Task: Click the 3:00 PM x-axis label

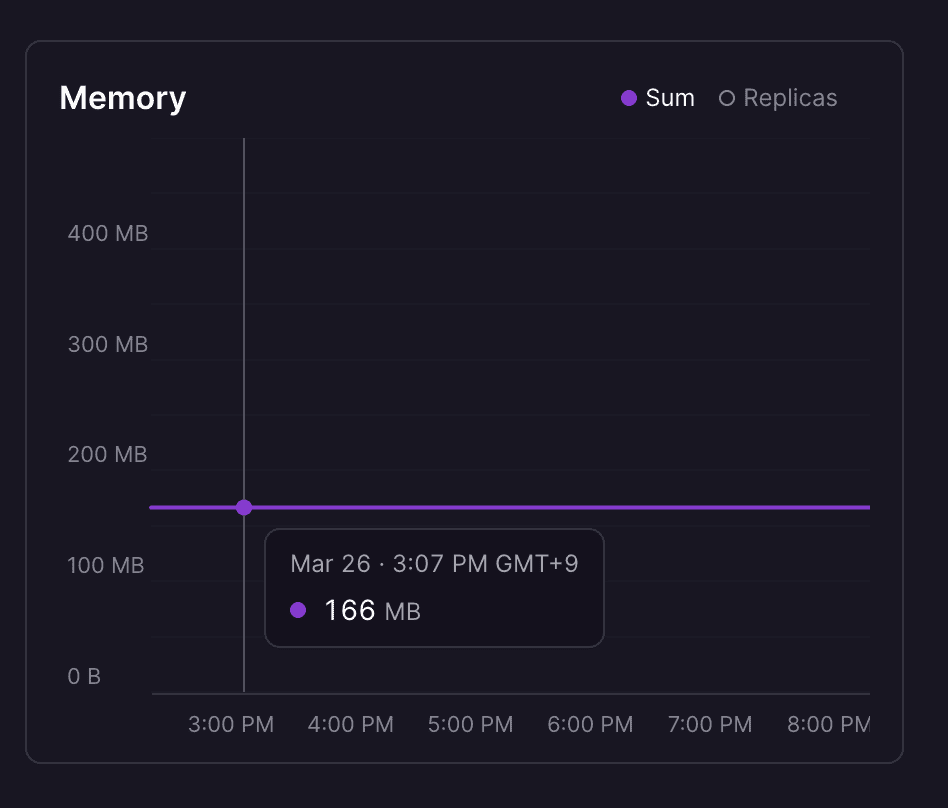Action: click(x=231, y=725)
